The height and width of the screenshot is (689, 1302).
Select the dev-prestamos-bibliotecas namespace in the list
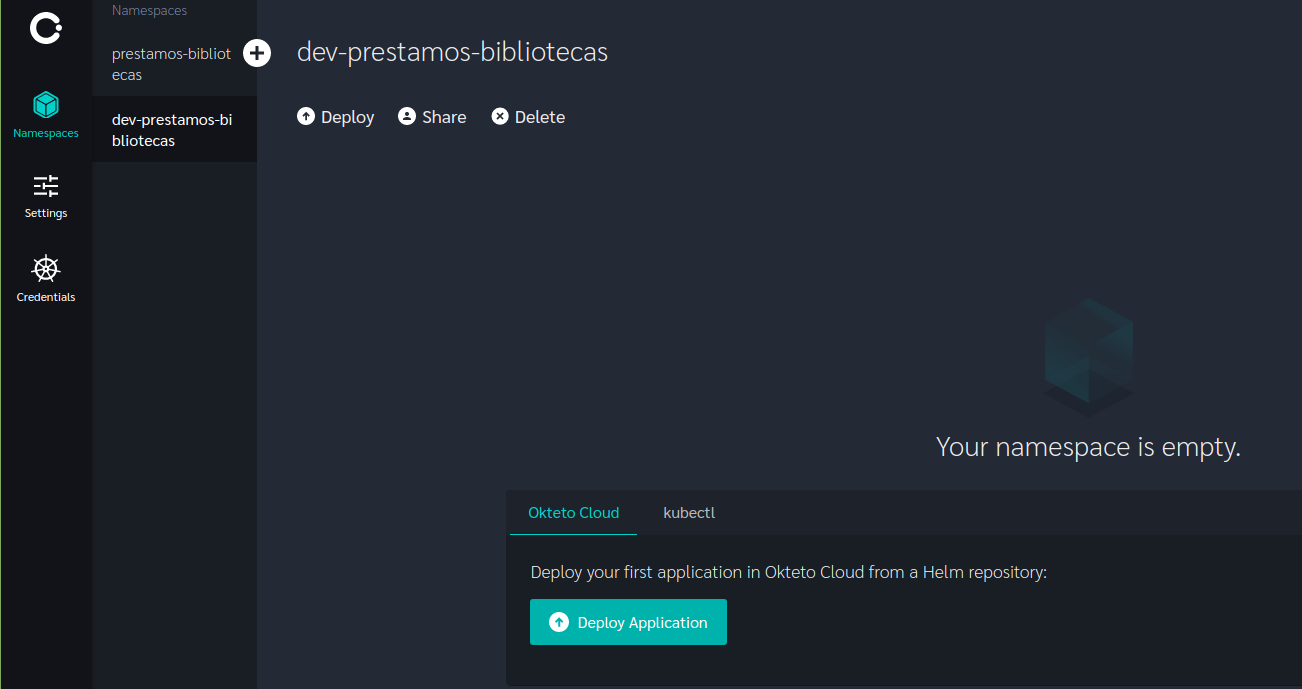[x=172, y=130]
